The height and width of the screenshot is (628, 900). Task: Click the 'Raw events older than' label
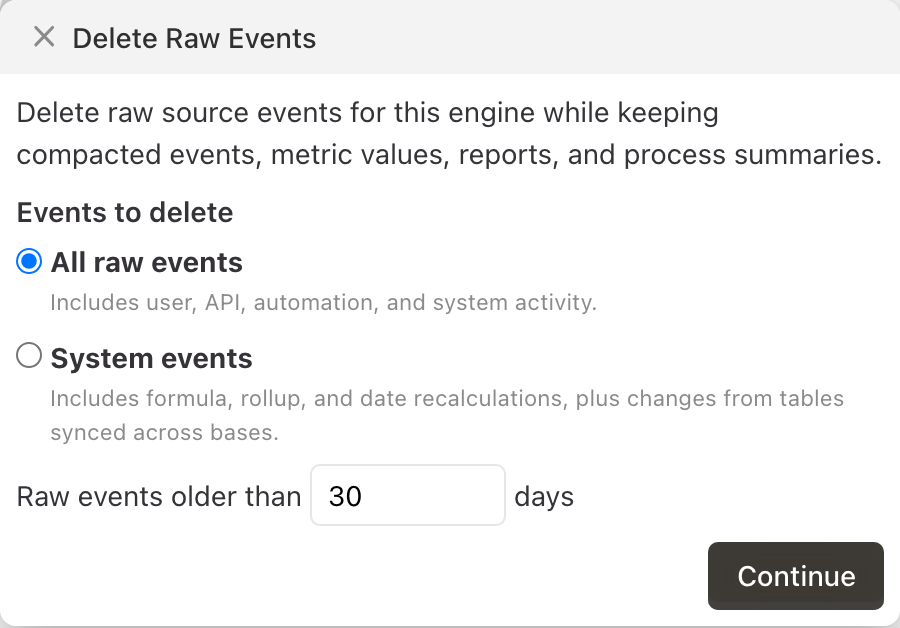159,497
